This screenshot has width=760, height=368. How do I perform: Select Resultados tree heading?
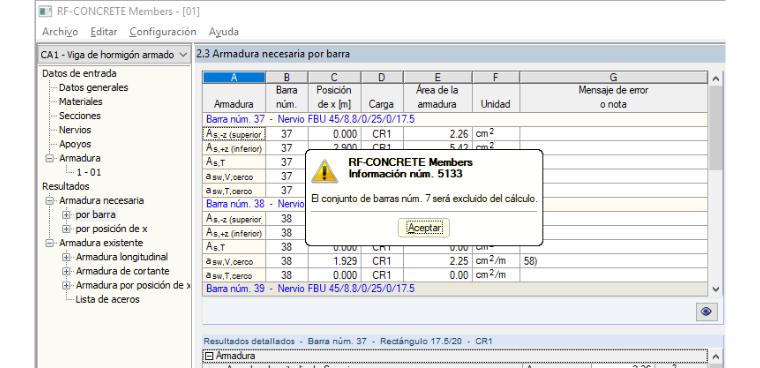point(66,186)
